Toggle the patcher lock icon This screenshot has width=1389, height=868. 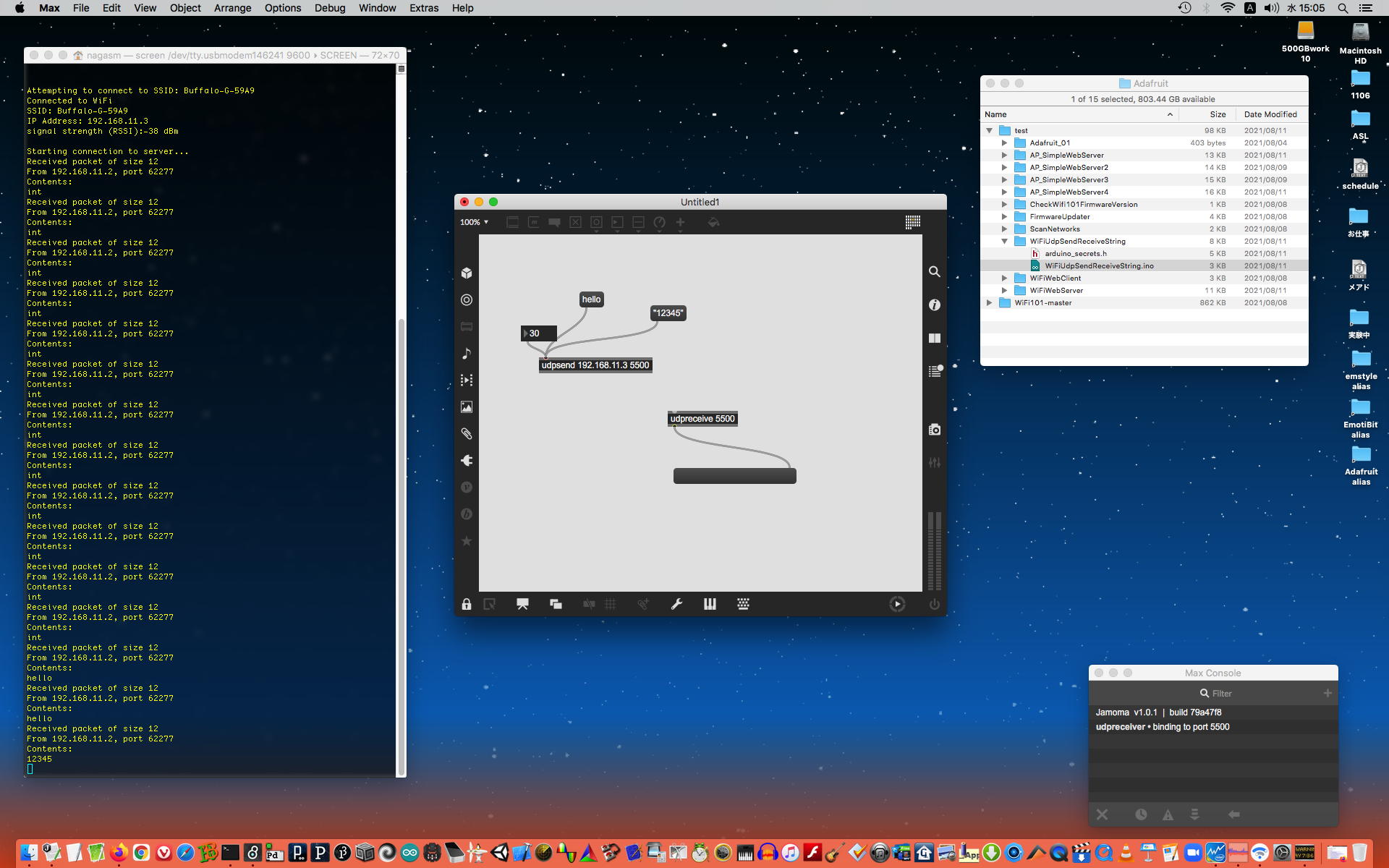tap(467, 604)
